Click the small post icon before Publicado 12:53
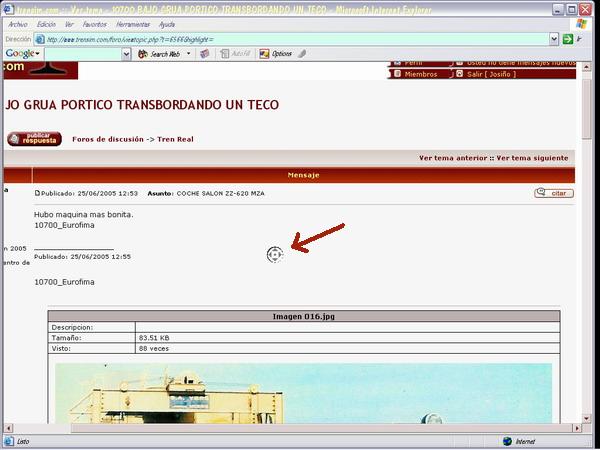This screenshot has height=450, width=600. coord(37,193)
